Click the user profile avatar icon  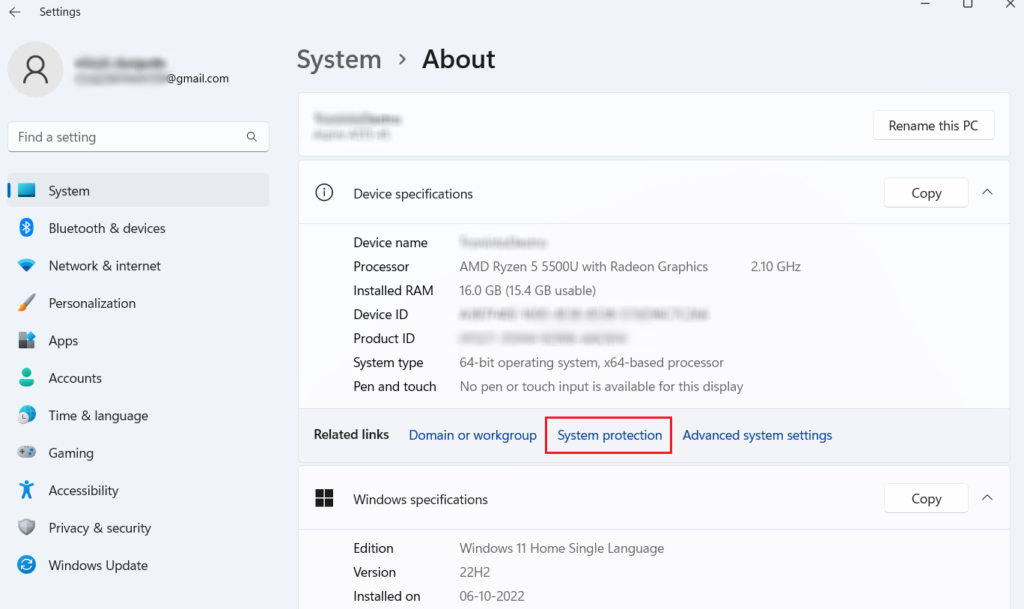[36, 69]
